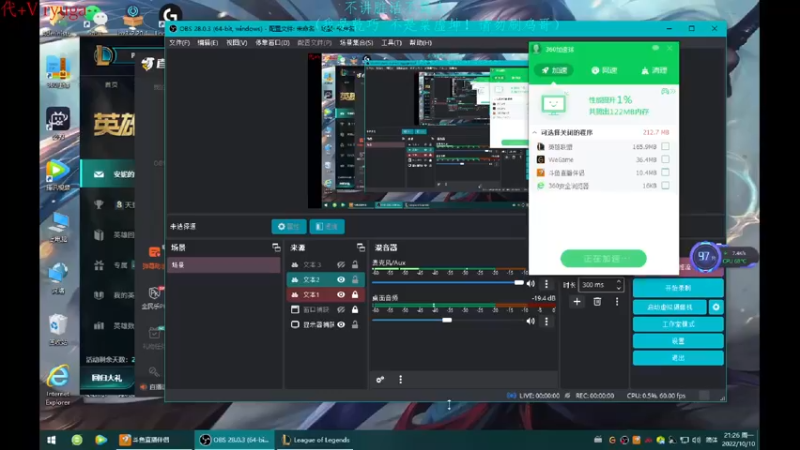
Task: Hide the 文本1 source via eye icon
Action: tap(341, 294)
